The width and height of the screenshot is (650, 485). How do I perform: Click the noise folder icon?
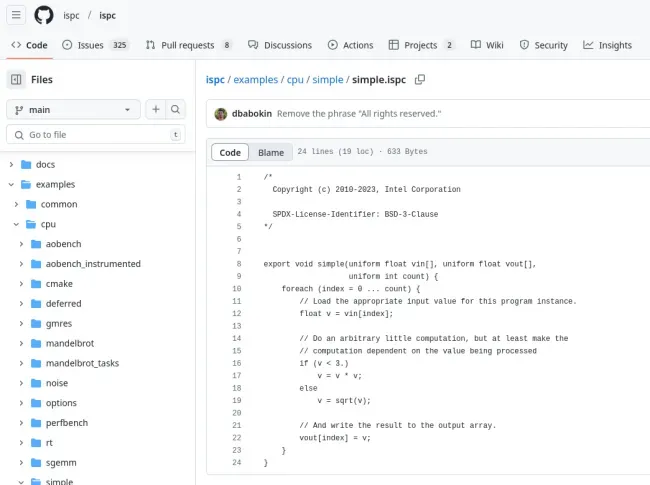point(36,383)
